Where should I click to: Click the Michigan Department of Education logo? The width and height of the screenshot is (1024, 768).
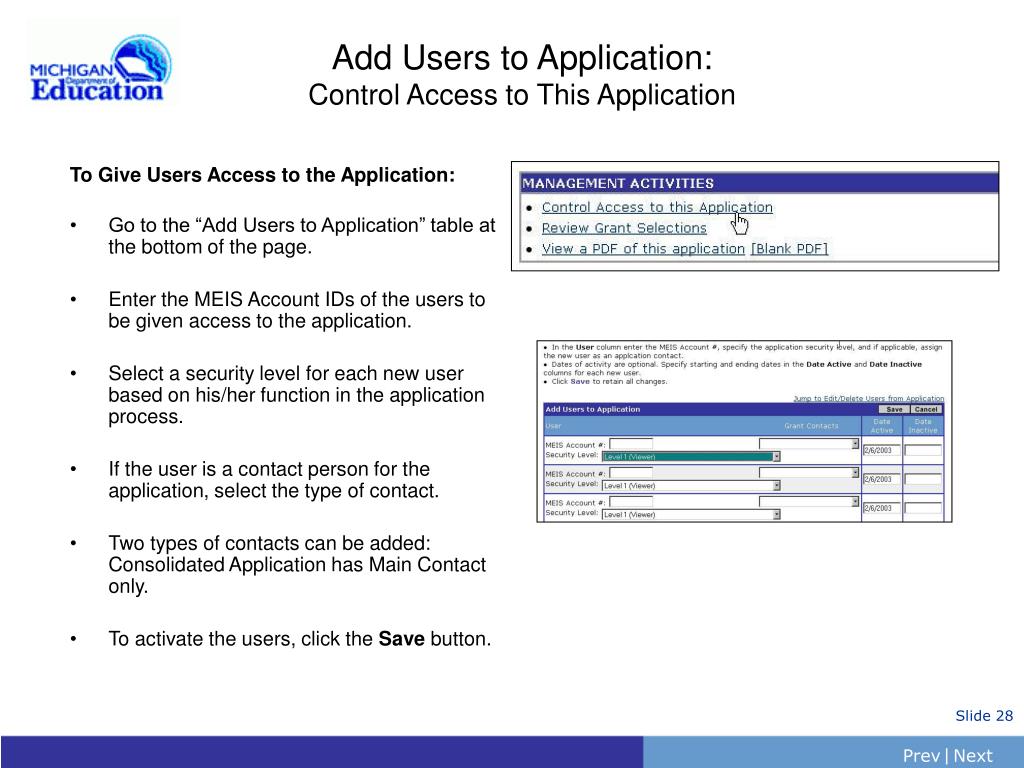pos(101,69)
